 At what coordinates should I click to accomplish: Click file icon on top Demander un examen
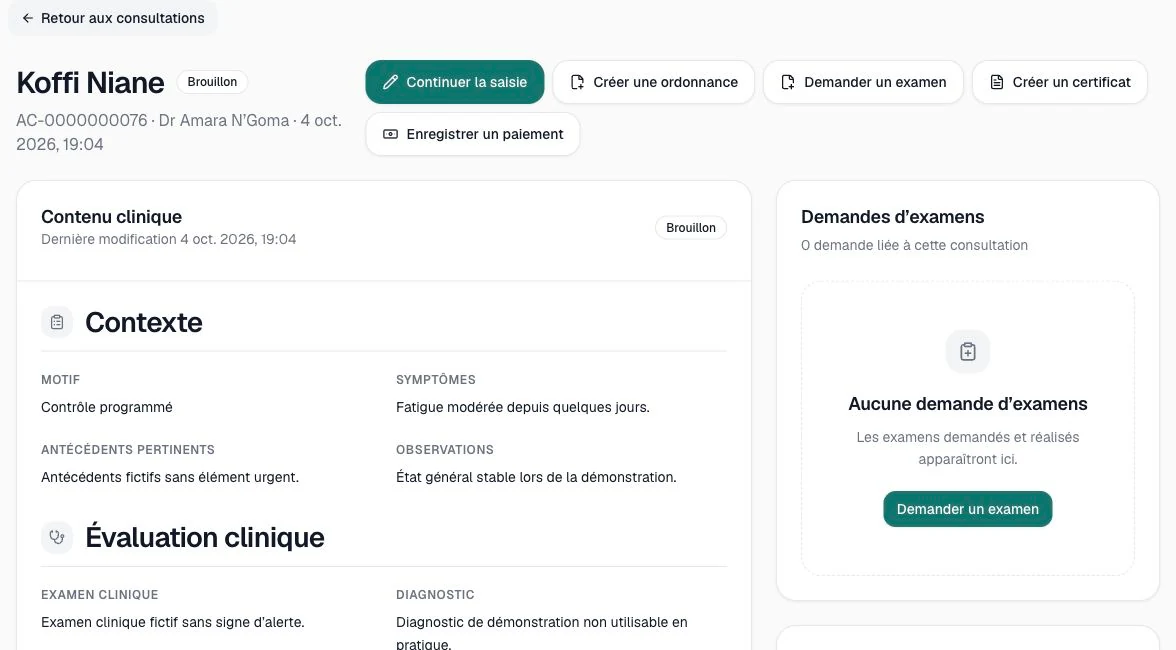[788, 82]
